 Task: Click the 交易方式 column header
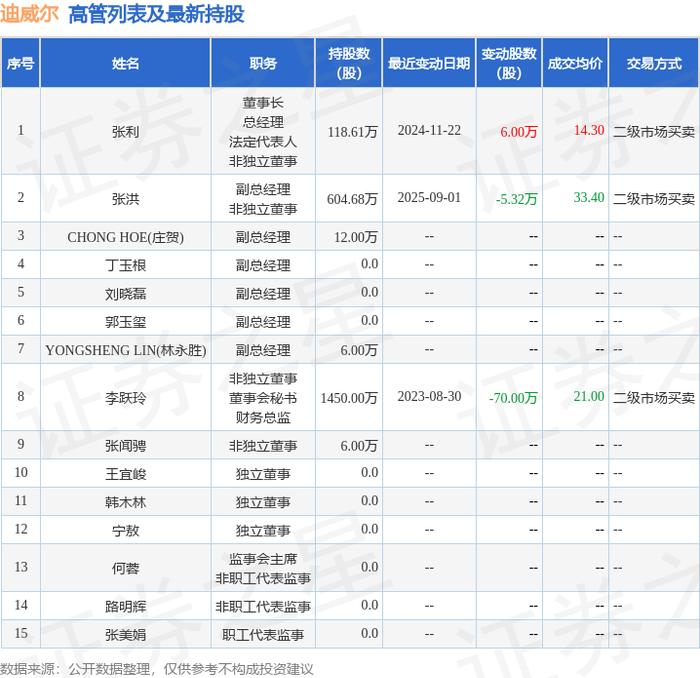tap(654, 63)
